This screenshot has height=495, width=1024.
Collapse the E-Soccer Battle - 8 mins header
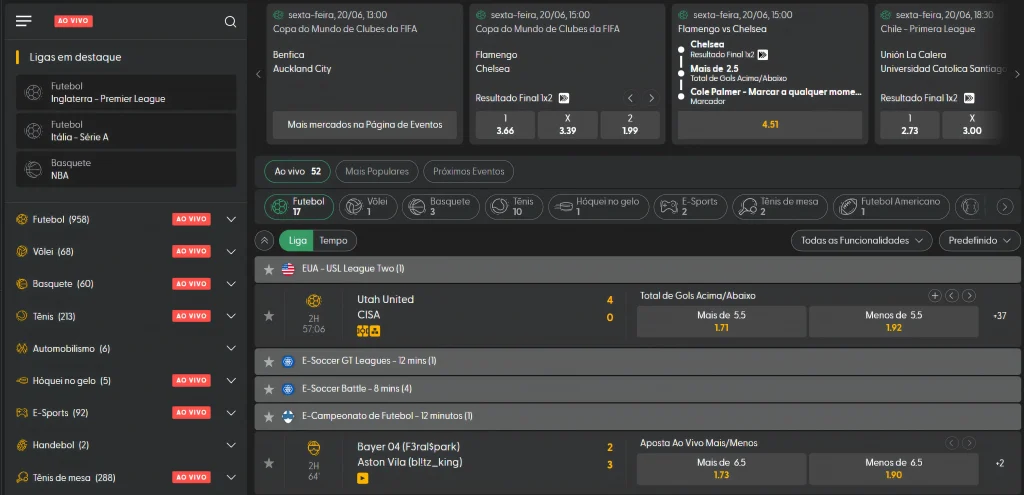click(x=637, y=389)
